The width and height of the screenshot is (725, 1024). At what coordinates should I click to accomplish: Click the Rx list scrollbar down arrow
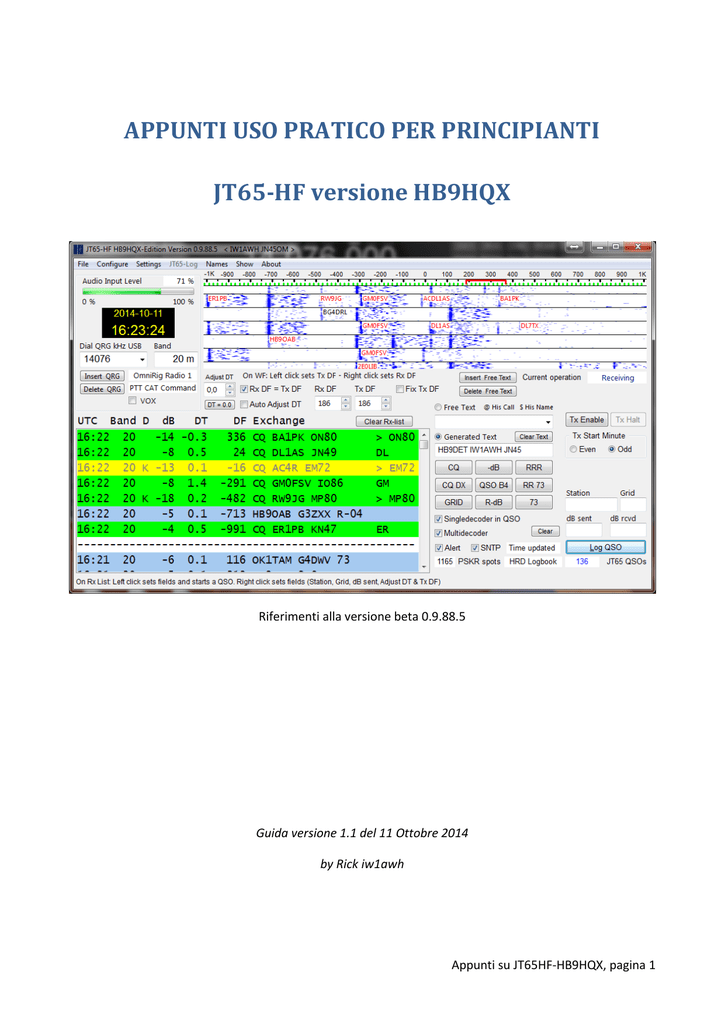click(x=425, y=566)
